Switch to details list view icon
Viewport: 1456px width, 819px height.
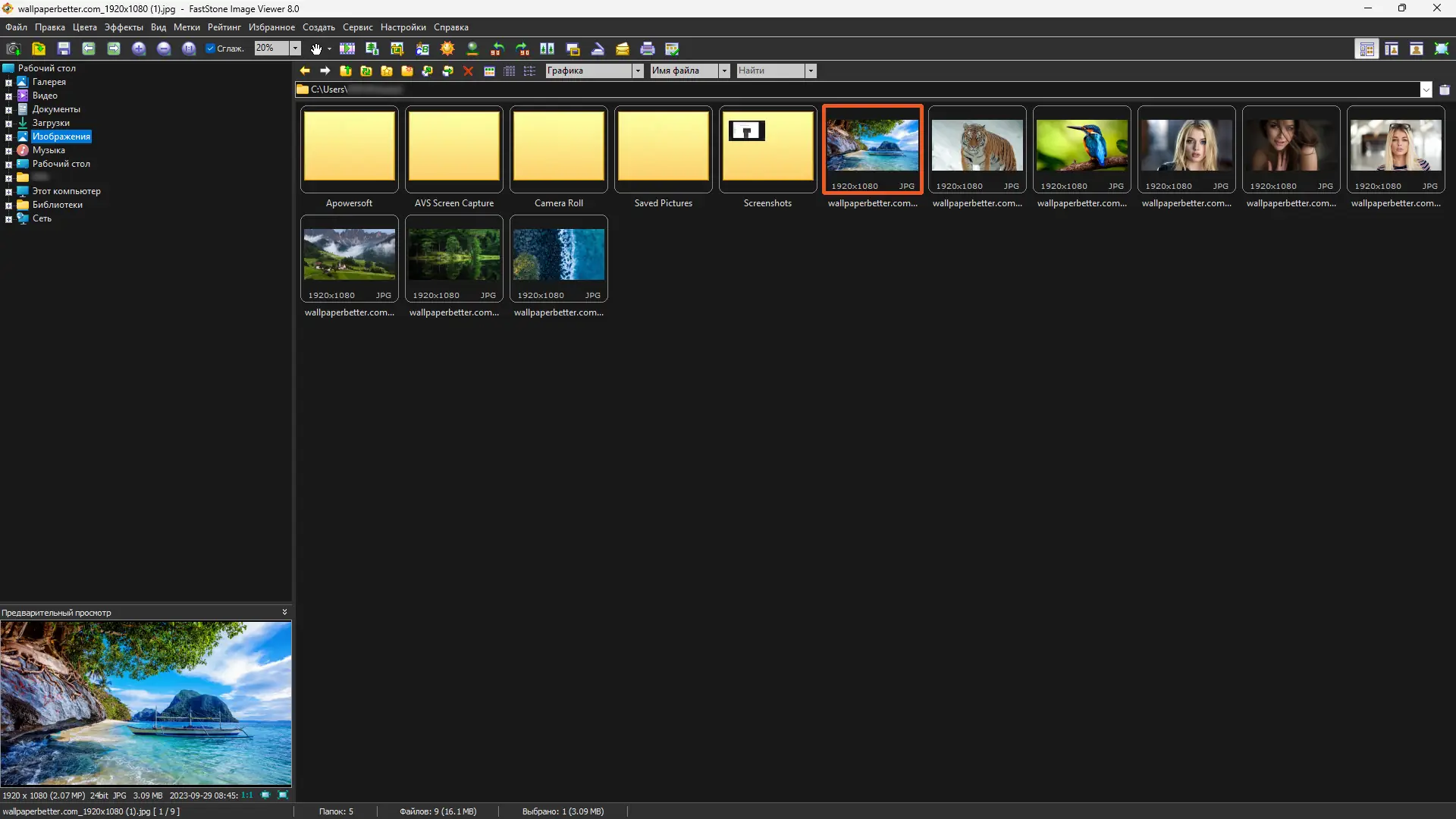[510, 71]
